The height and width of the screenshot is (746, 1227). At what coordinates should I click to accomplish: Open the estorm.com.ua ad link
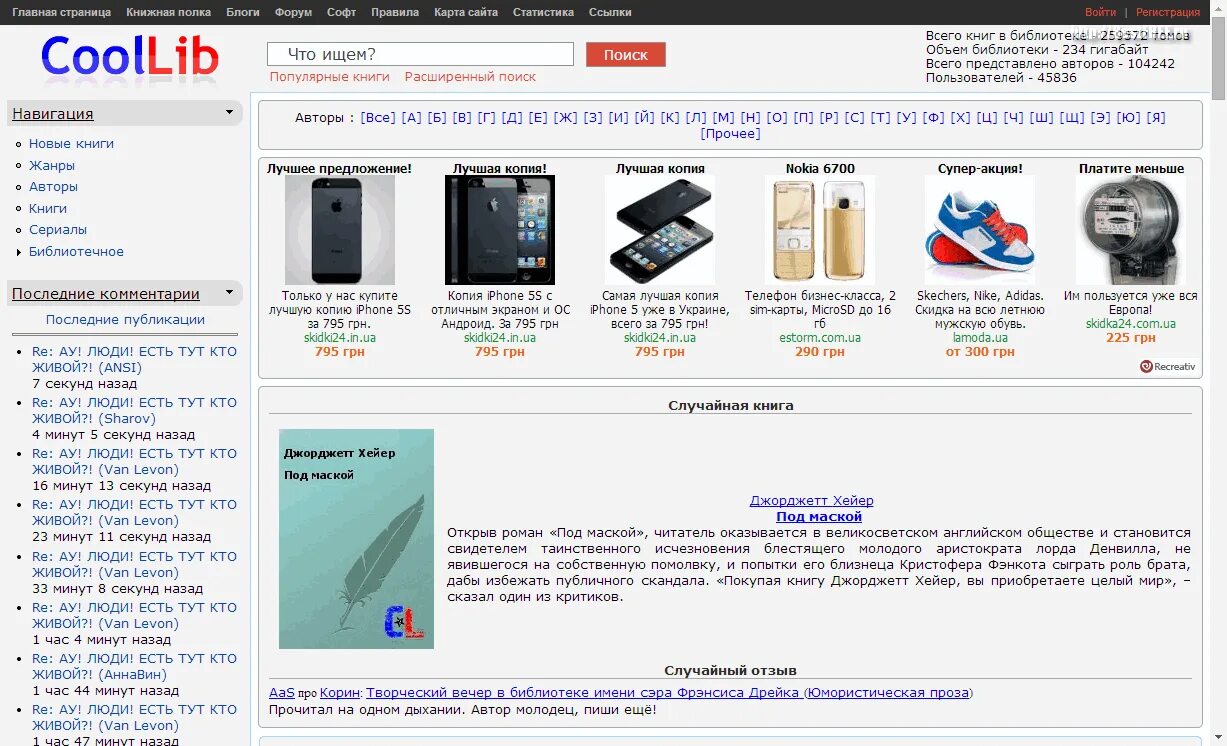820,338
